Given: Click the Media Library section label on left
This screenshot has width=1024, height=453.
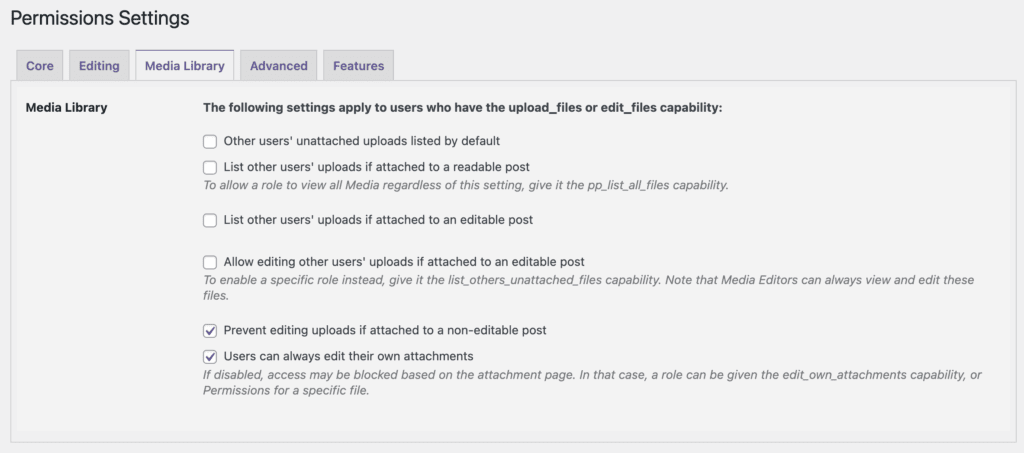Looking at the screenshot, I should pos(66,107).
